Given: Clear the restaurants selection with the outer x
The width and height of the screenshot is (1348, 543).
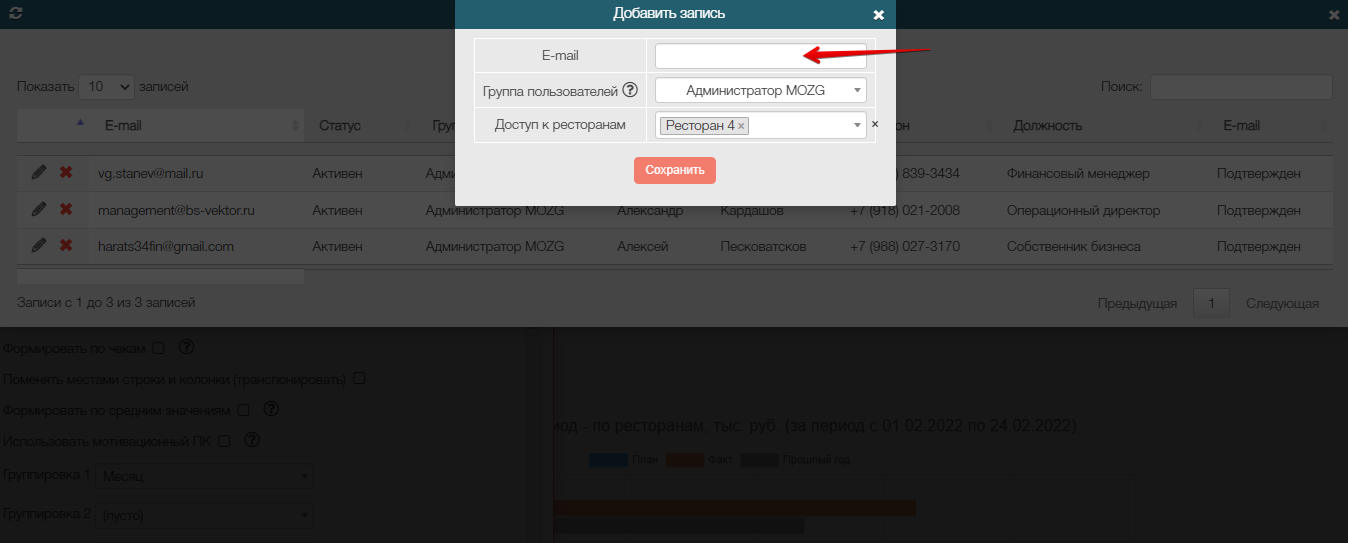Looking at the screenshot, I should (x=874, y=124).
